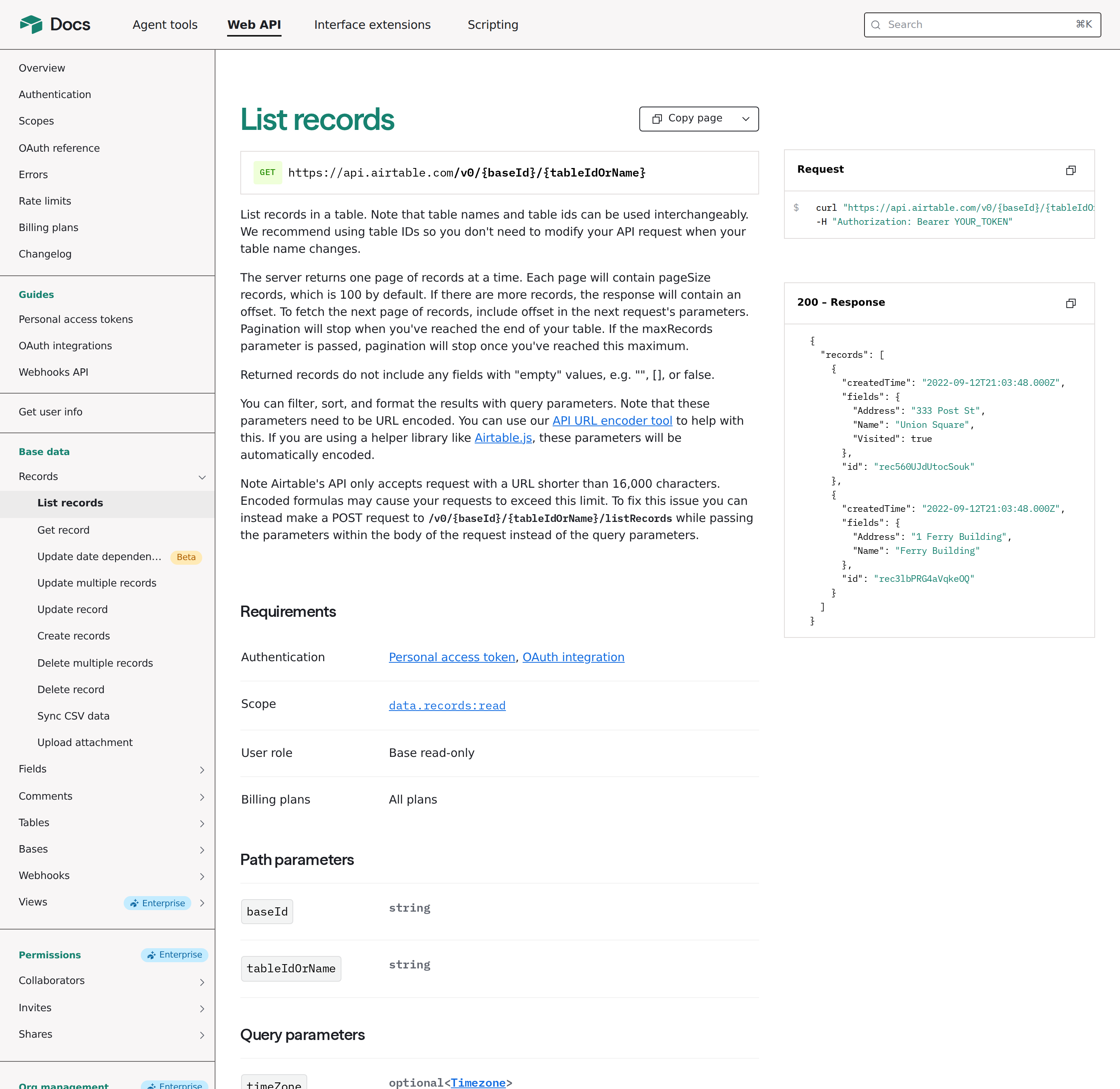Open Authentication in sidebar

[55, 95]
